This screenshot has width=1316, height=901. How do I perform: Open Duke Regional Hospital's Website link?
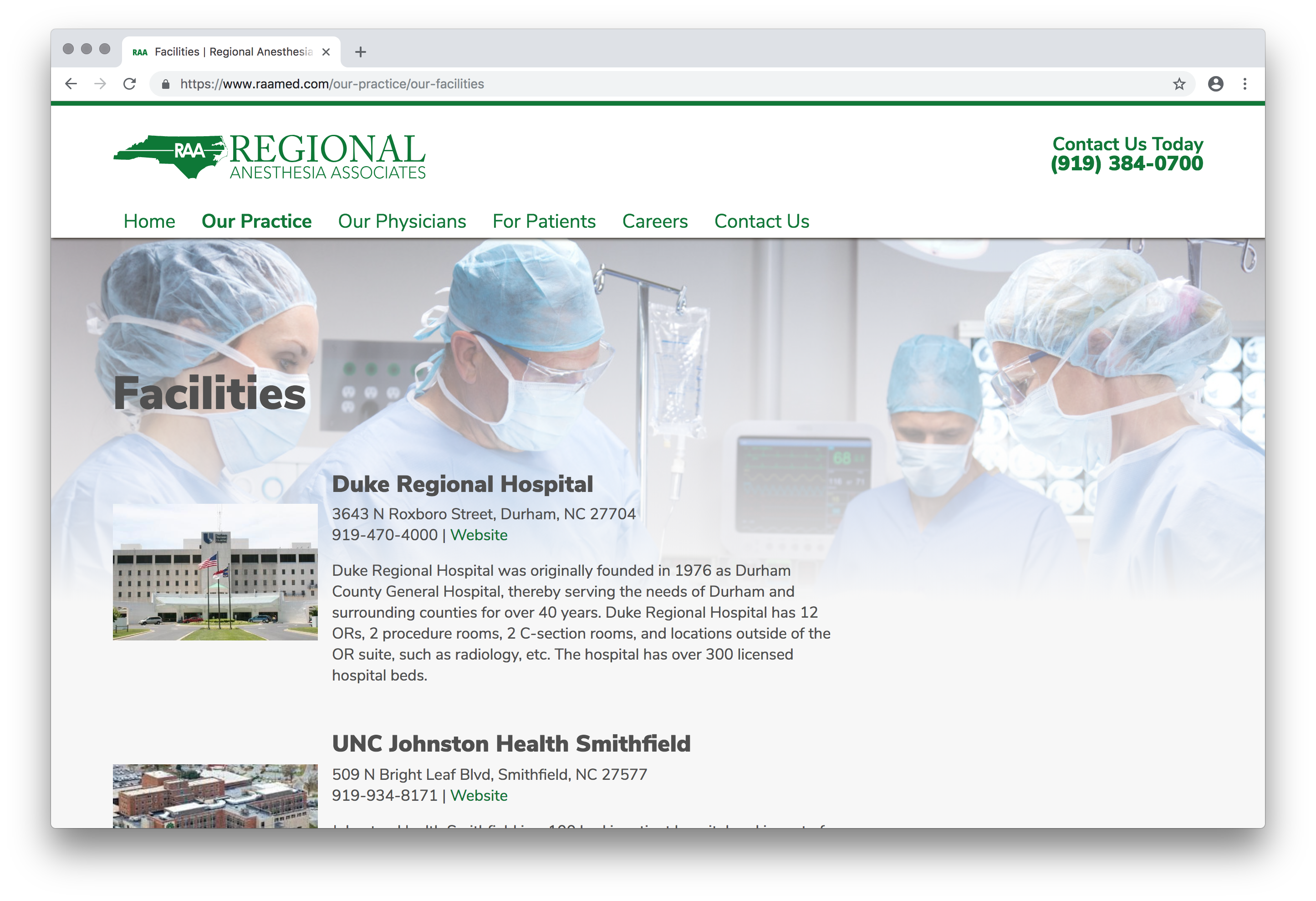(479, 535)
